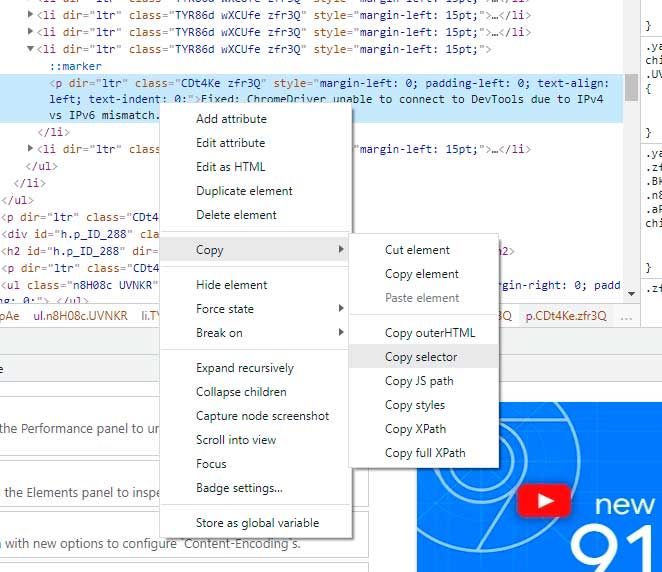This screenshot has height=572, width=662.
Task: Open Badge settings… option
Action: coord(256,488)
